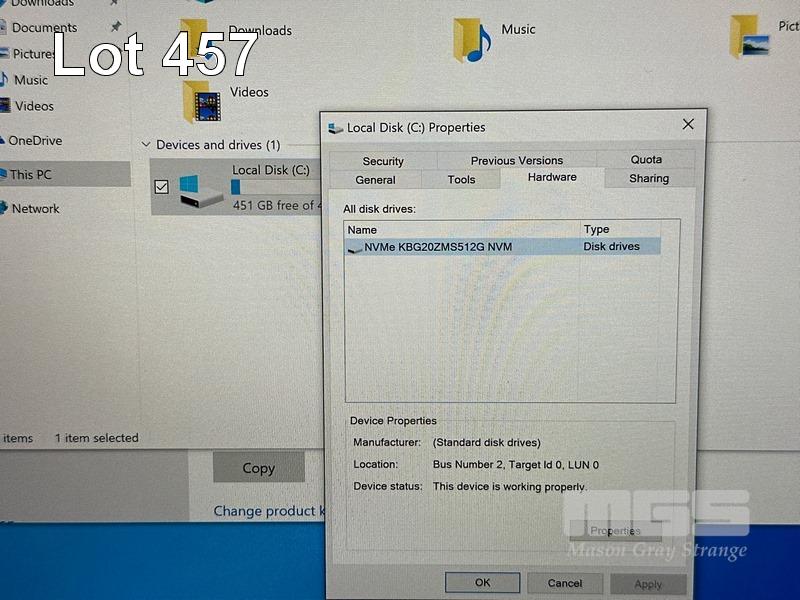Switch to the Security tab
800x600 pixels.
tap(383, 161)
